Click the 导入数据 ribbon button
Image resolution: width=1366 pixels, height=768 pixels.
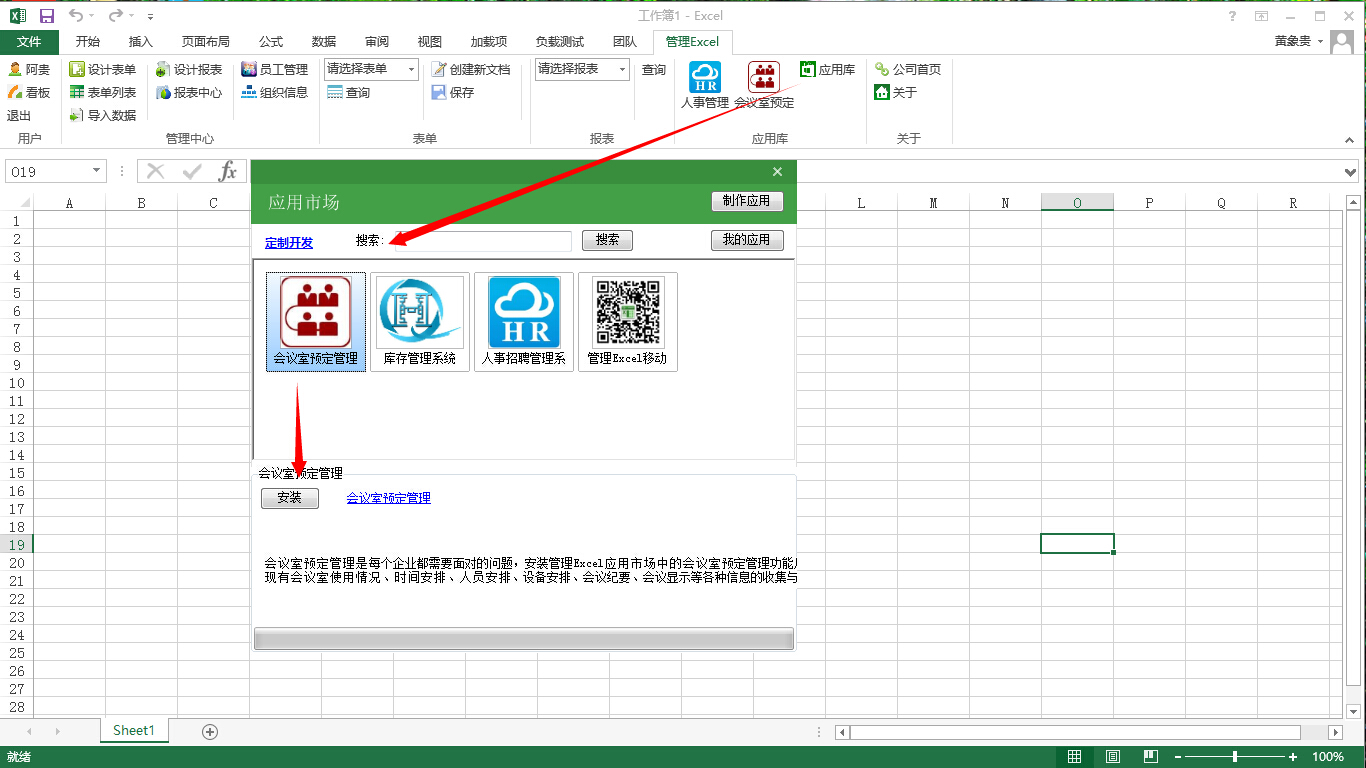(x=103, y=115)
